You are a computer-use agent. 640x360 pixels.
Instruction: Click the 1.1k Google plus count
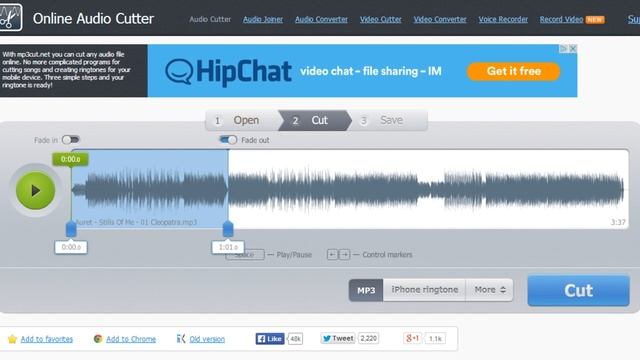point(435,338)
